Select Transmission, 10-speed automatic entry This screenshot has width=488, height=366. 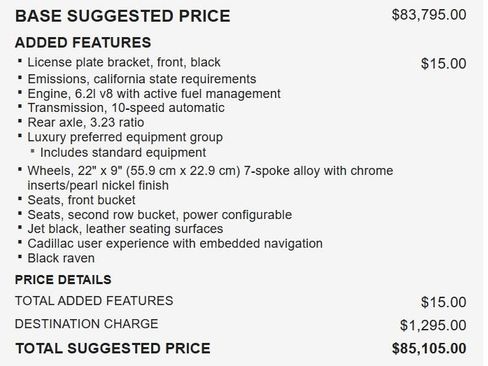click(x=126, y=108)
